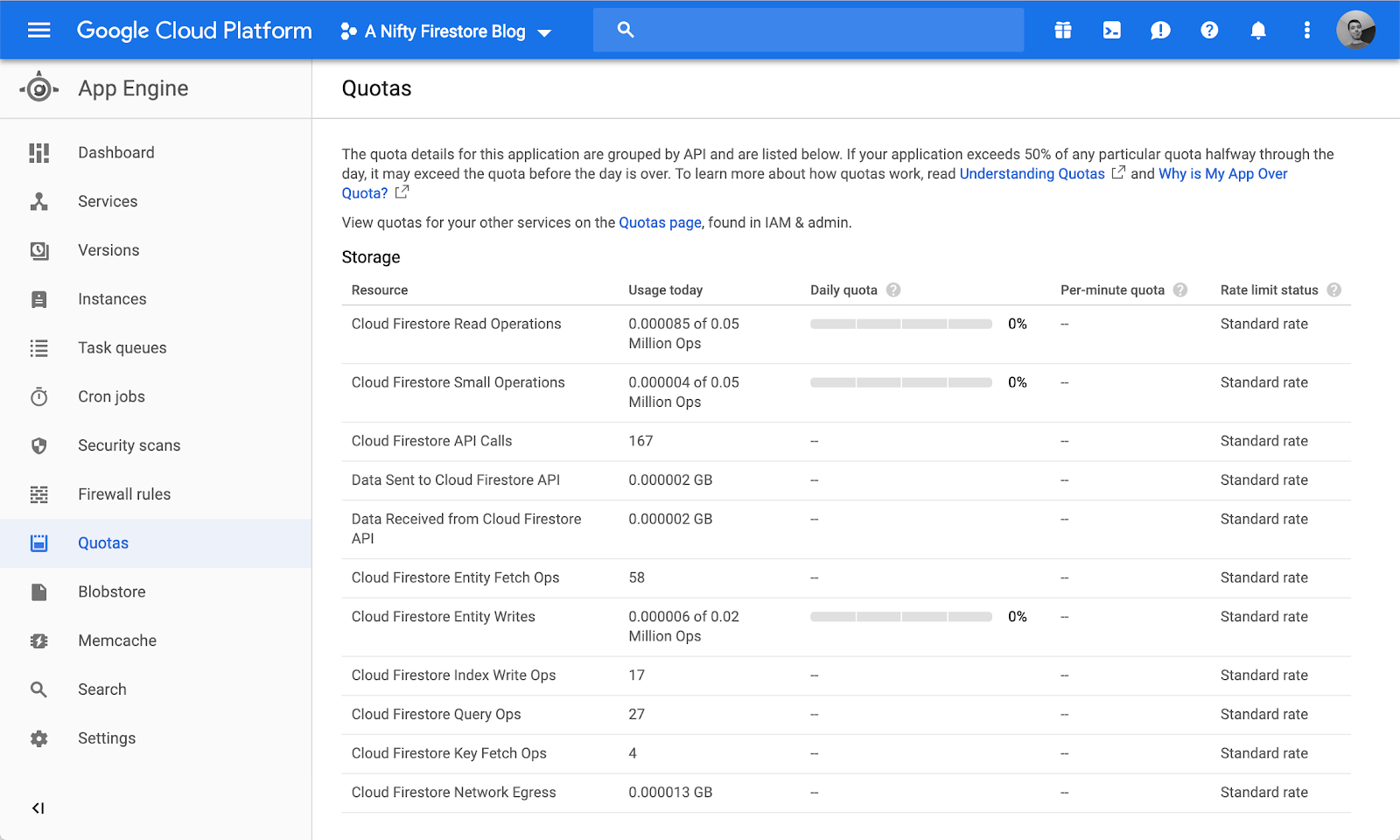This screenshot has width=1400, height=840.
Task: Show help for Per-minute quota column
Action: coord(1180,290)
